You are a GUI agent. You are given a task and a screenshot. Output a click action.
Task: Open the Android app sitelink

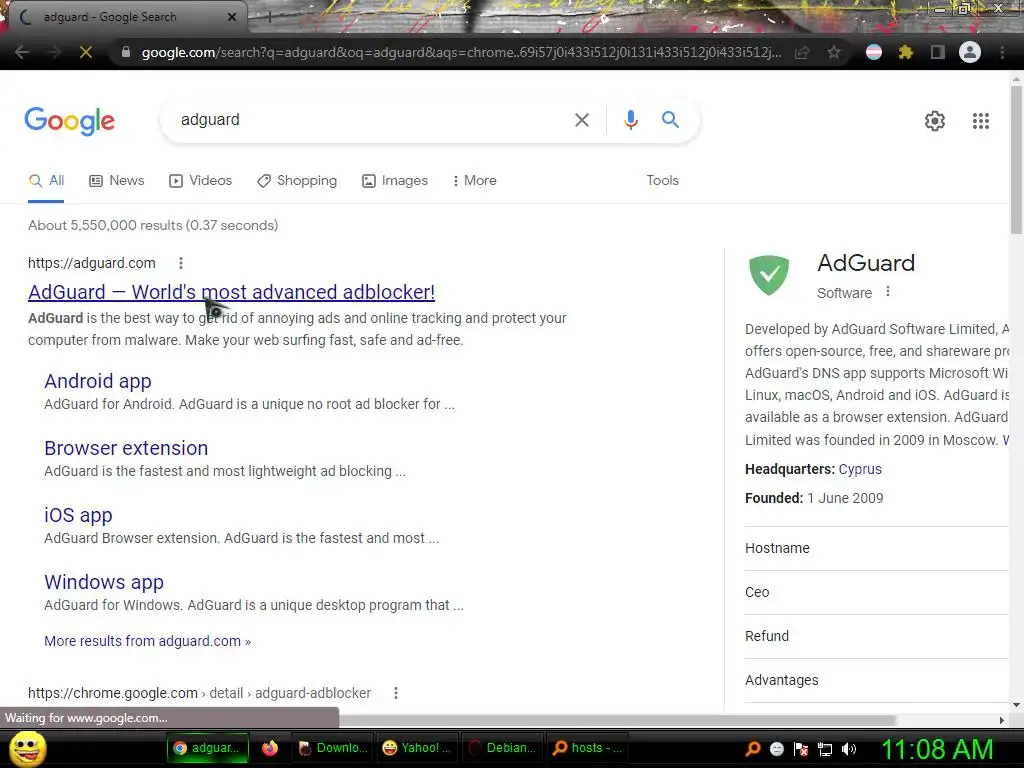coord(98,381)
